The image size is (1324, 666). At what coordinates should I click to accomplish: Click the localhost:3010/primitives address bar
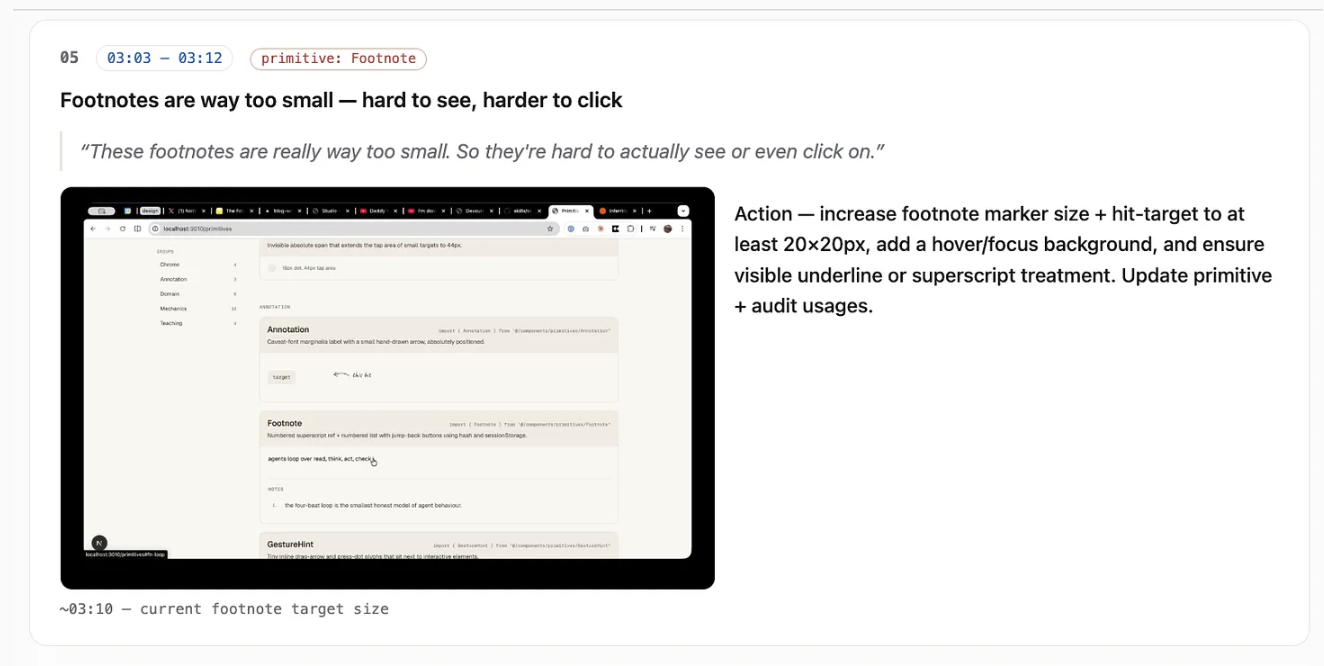352,229
